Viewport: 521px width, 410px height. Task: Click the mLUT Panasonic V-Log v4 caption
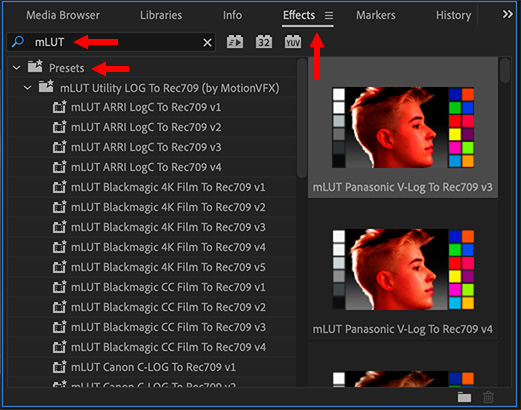[402, 329]
